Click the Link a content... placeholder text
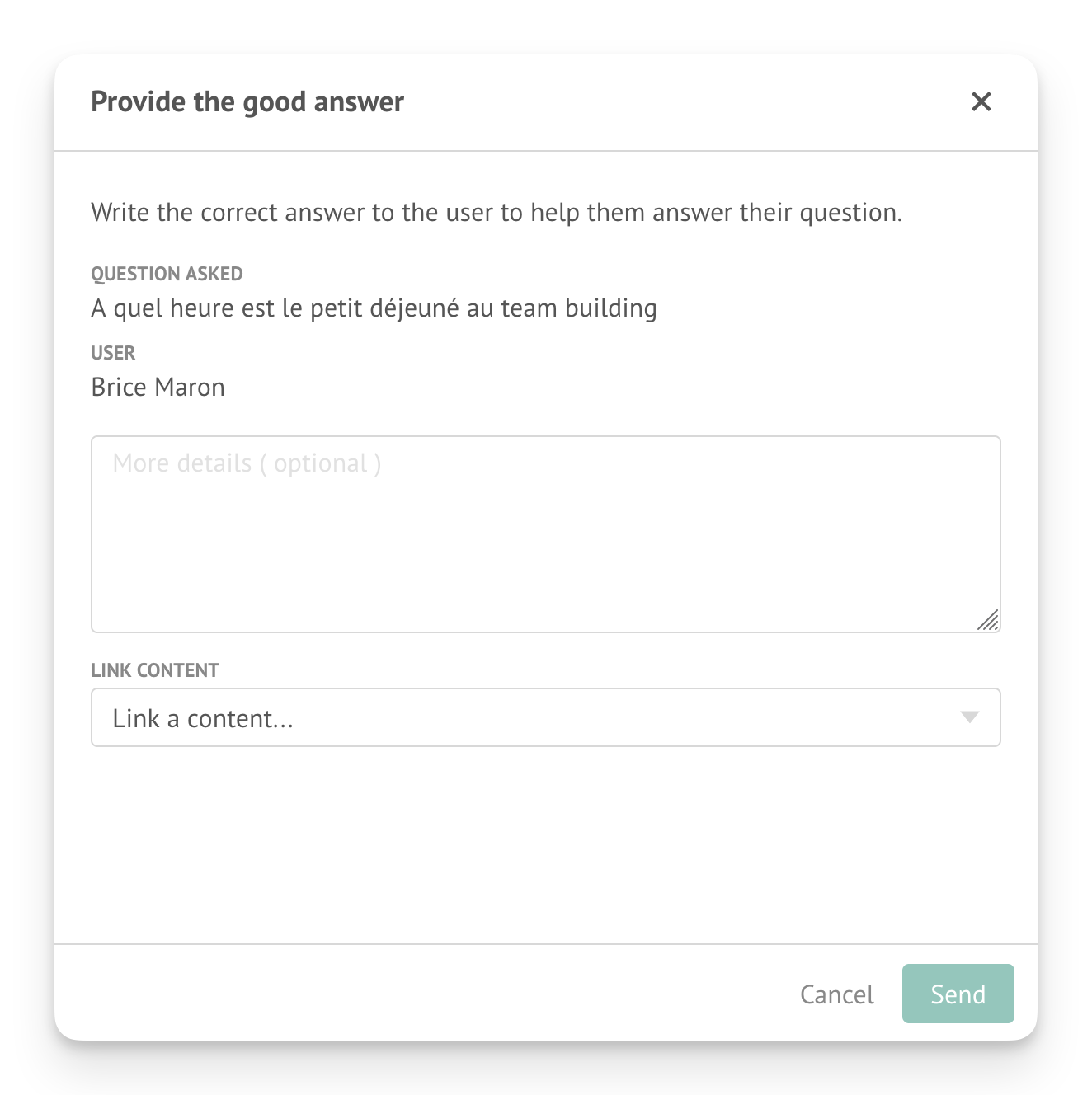1092x1095 pixels. pos(203,719)
